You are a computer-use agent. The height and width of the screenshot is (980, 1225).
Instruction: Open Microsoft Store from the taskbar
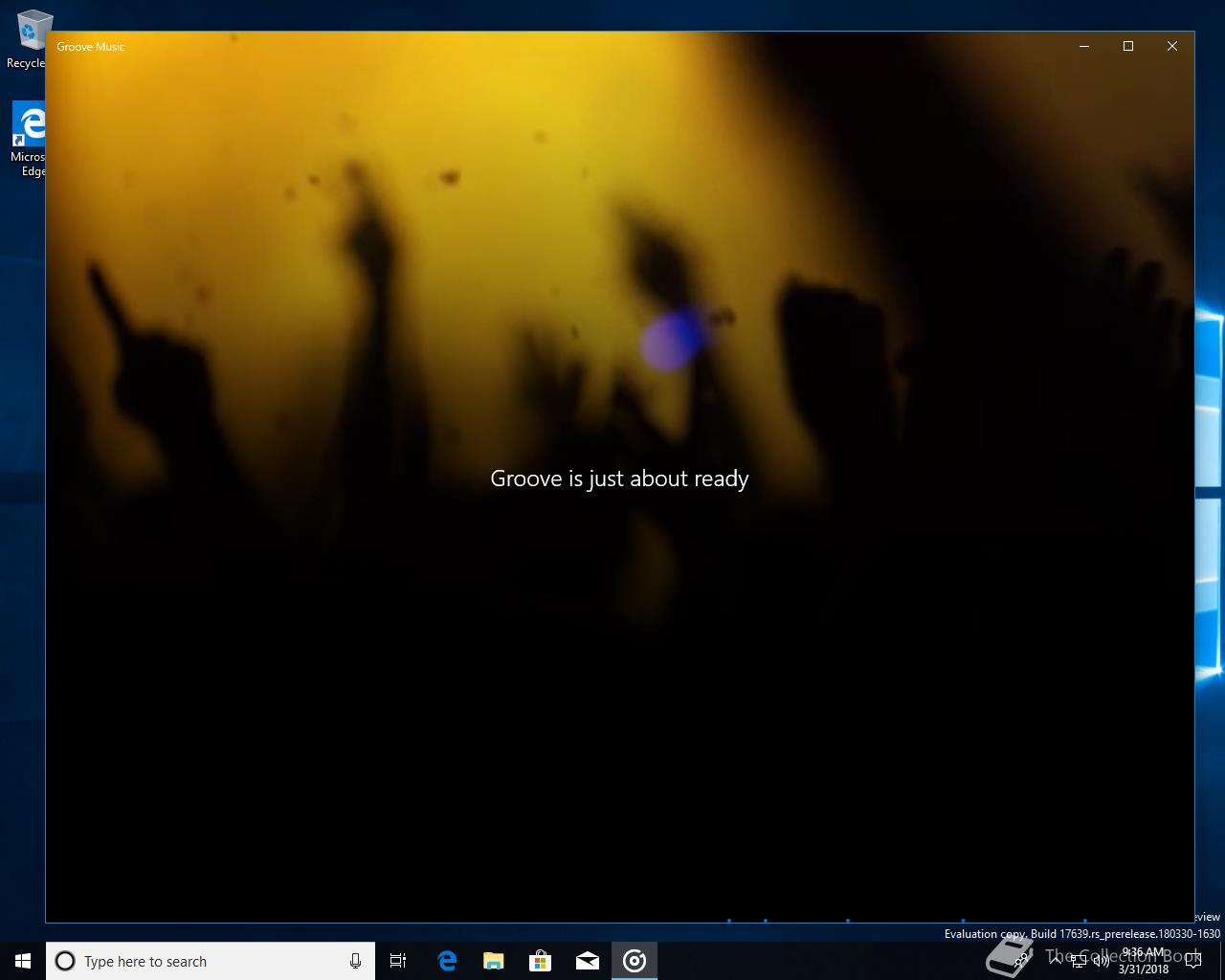pos(540,961)
